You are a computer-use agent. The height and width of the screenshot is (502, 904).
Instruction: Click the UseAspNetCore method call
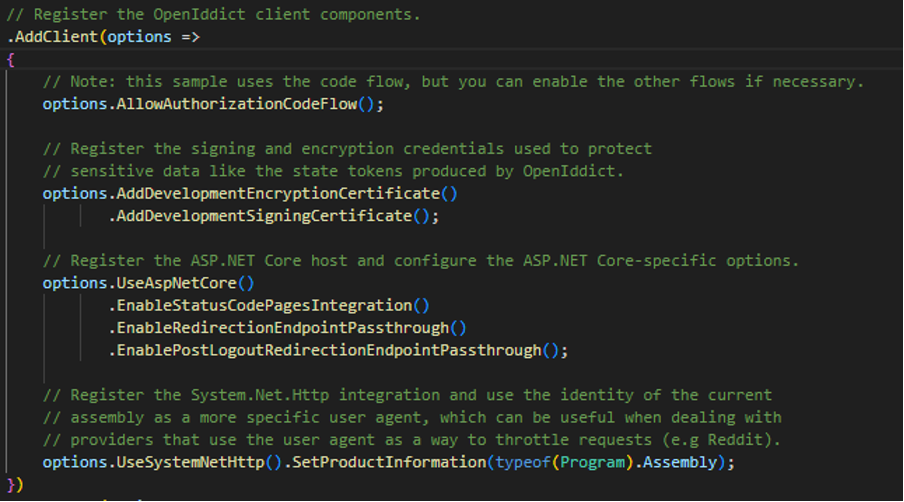pos(176,284)
